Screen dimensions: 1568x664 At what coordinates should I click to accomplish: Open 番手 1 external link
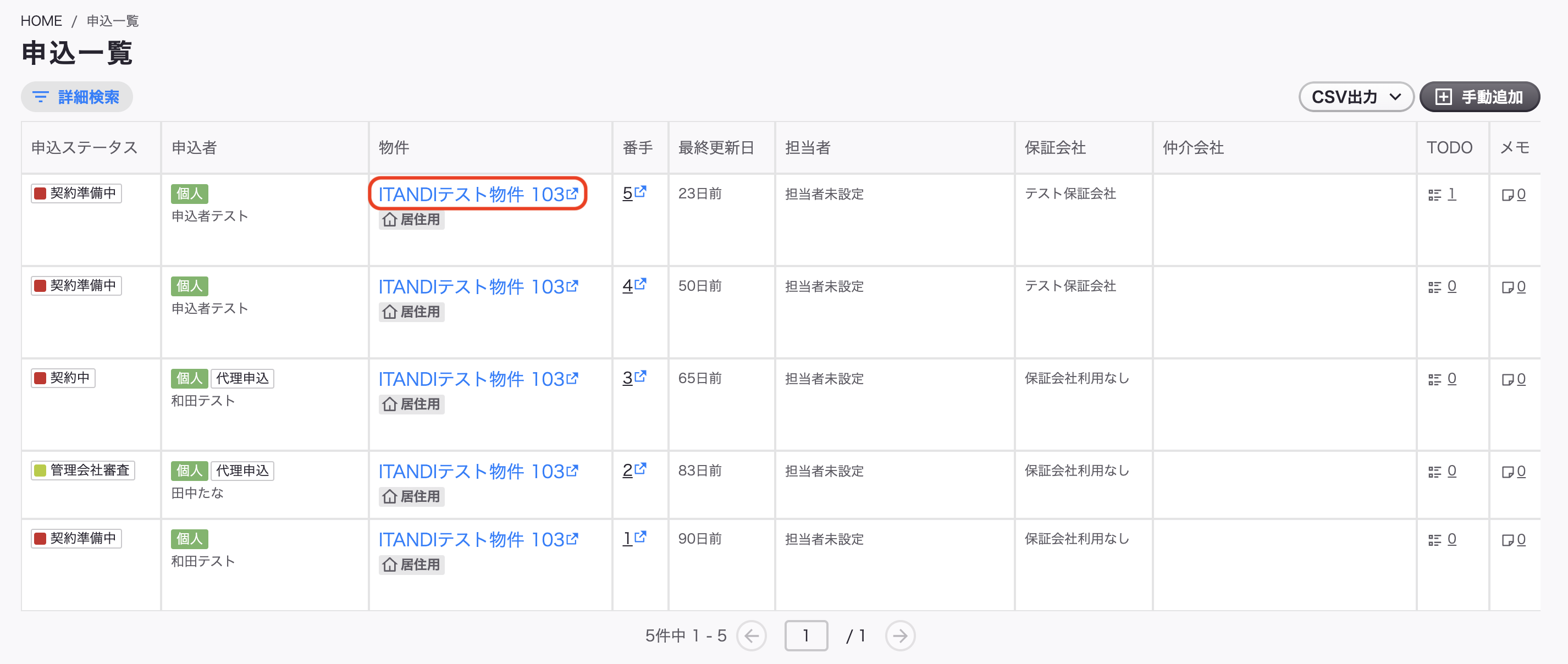point(634,539)
